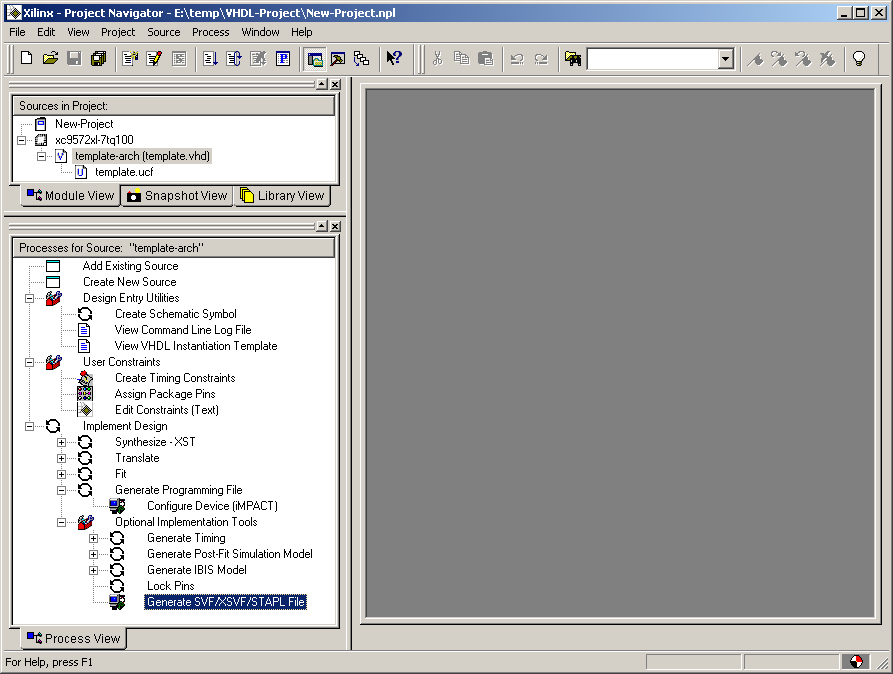
Task: Select the Lock Pins process
Action: [x=171, y=586]
